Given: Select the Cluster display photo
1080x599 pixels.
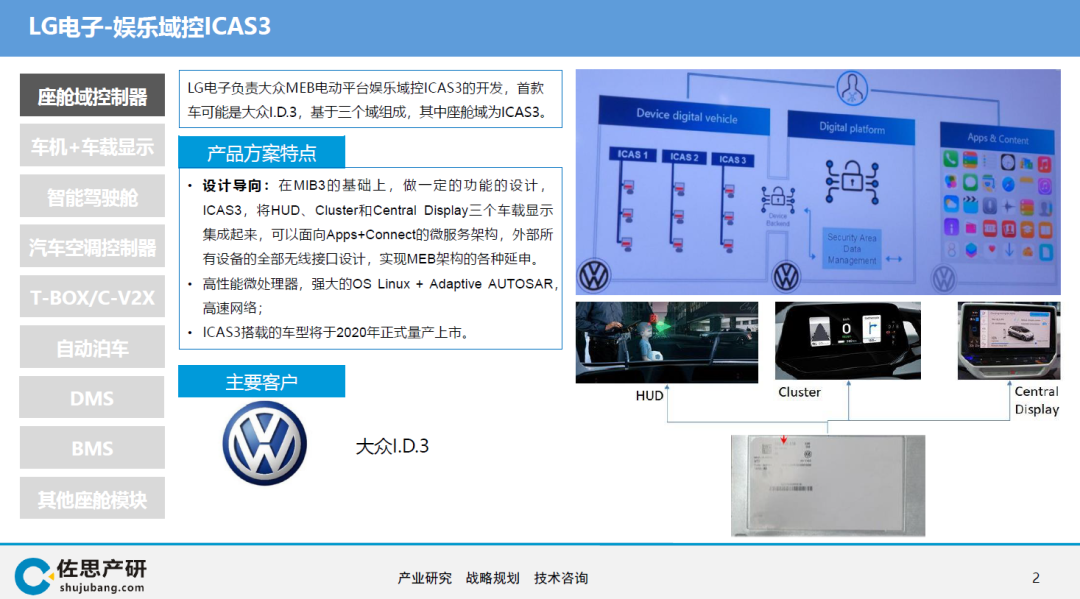Looking at the screenshot, I should click(848, 340).
